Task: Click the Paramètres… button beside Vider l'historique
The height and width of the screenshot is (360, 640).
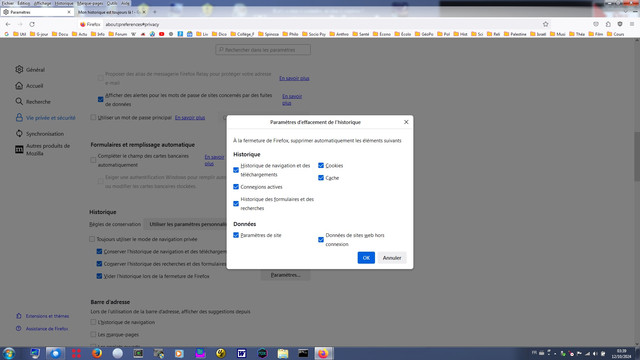Action: pyautogui.click(x=285, y=275)
